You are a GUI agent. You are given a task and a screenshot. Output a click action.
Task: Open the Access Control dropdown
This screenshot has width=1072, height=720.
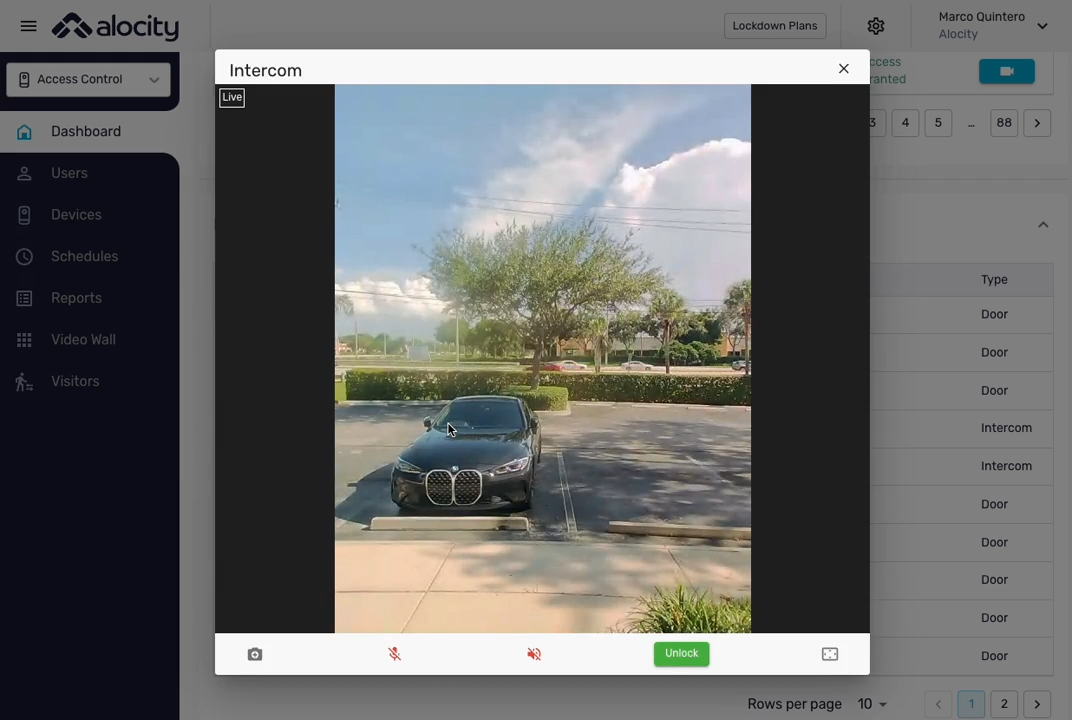[x=88, y=80]
